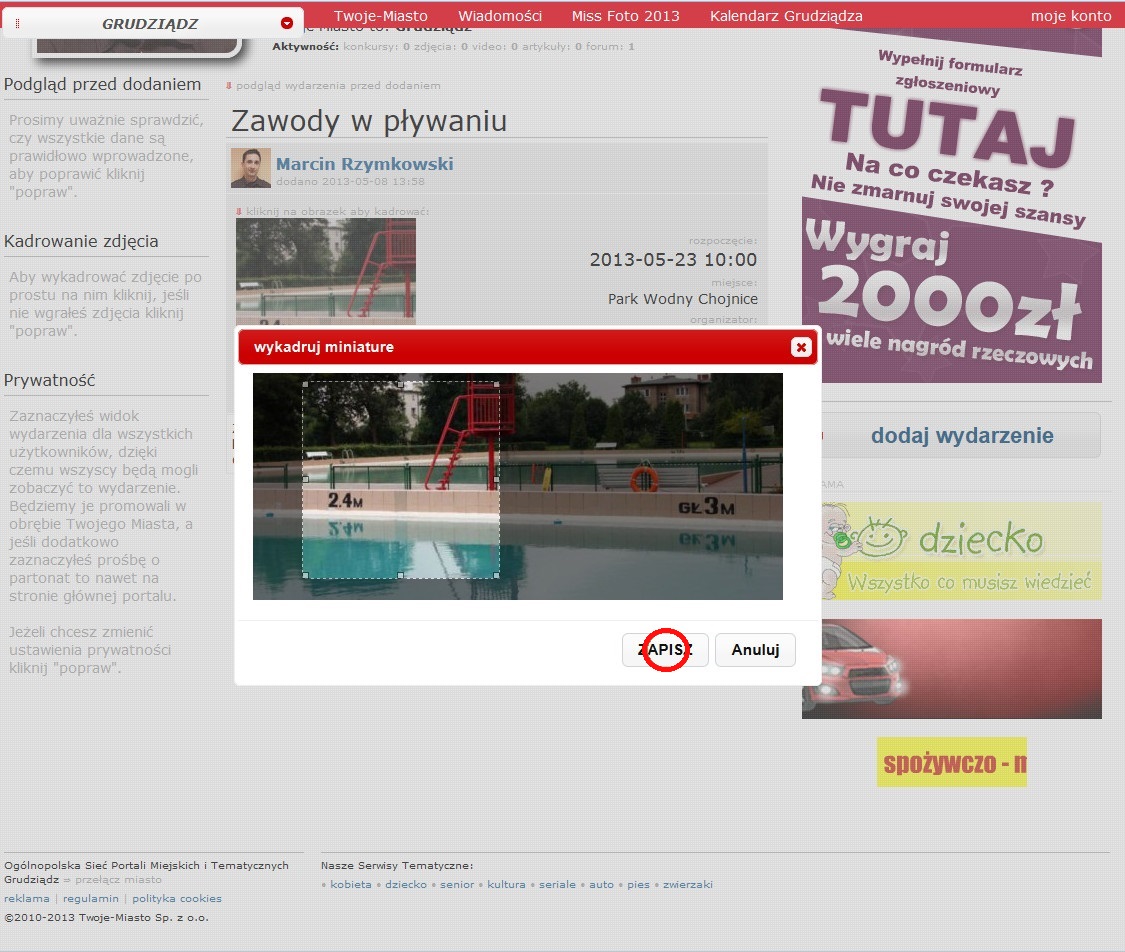Click the spożywczo yellow banner
The image size is (1125, 952).
click(951, 762)
